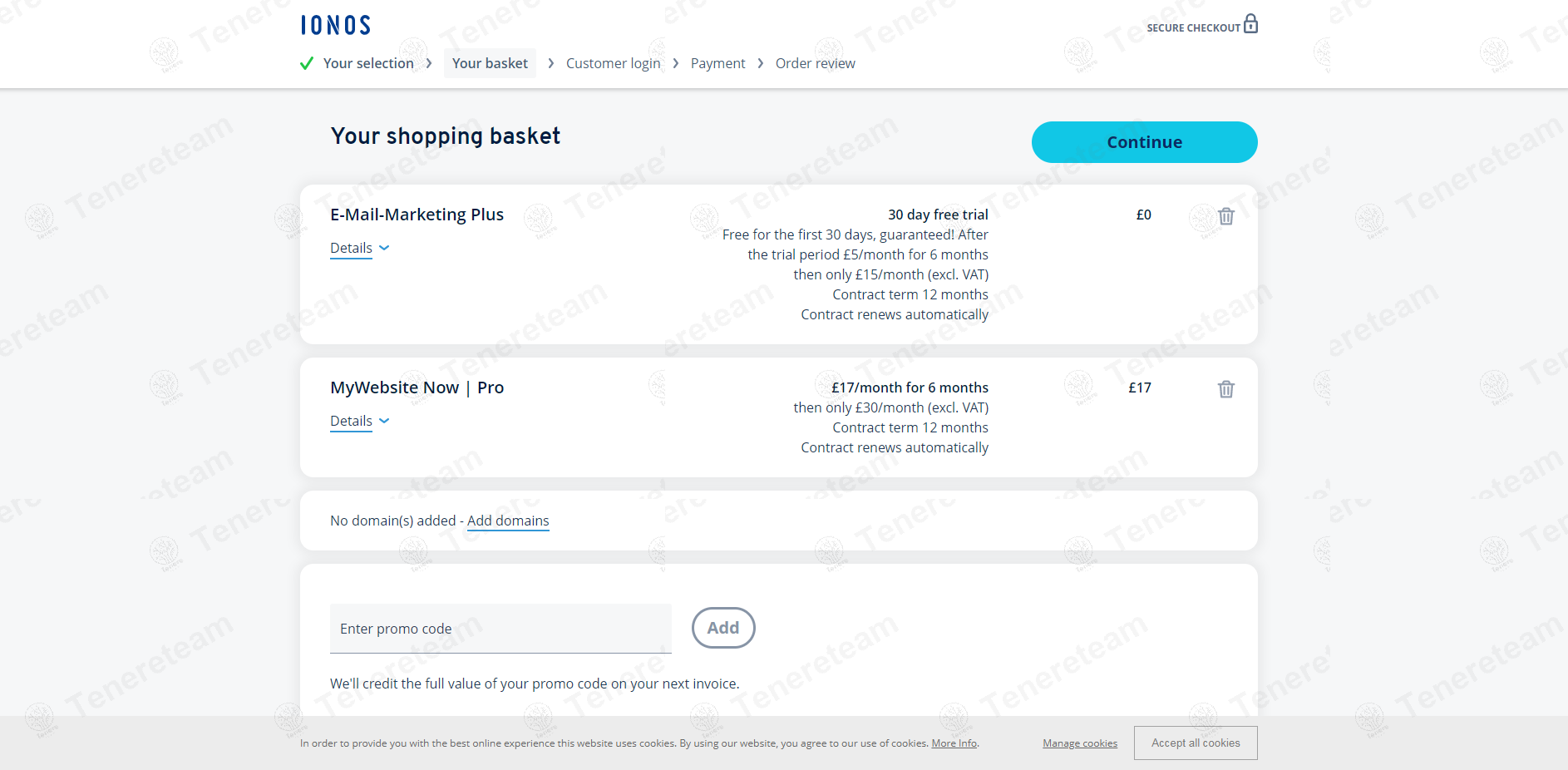Image resolution: width=1568 pixels, height=770 pixels.
Task: Delete E-Mail-Marketing Plus with trash icon
Action: point(1226,216)
